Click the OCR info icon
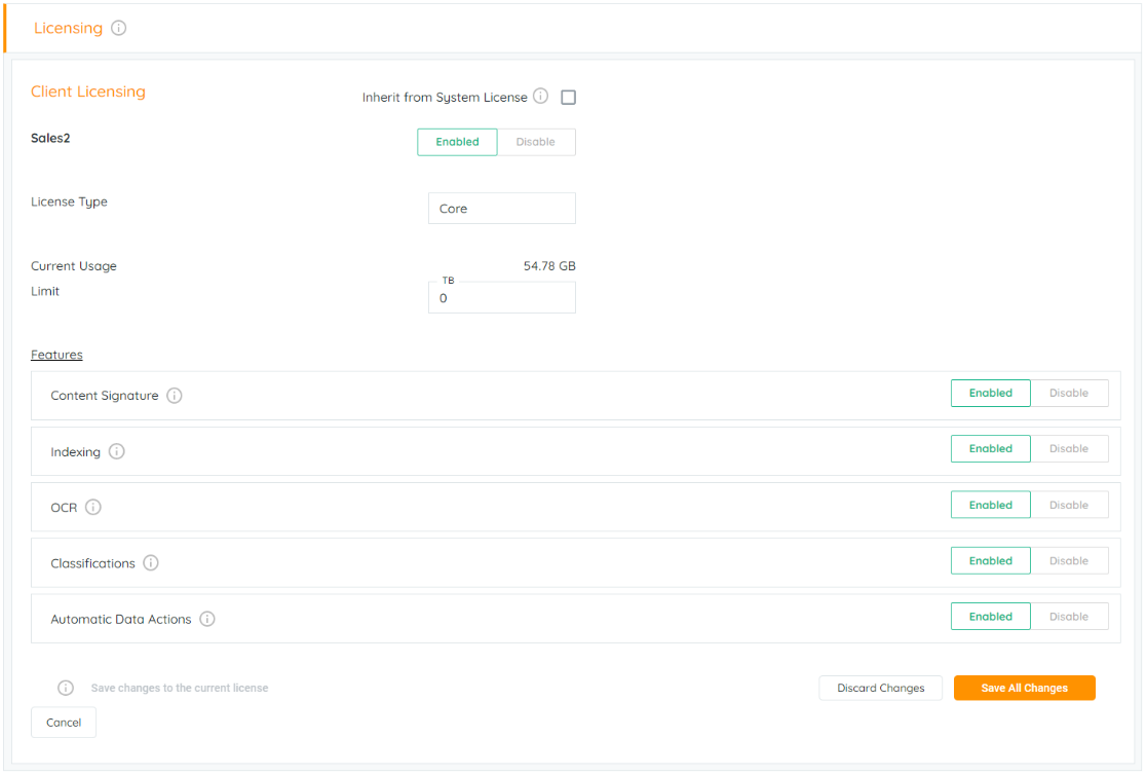1147x774 pixels. coord(93,507)
